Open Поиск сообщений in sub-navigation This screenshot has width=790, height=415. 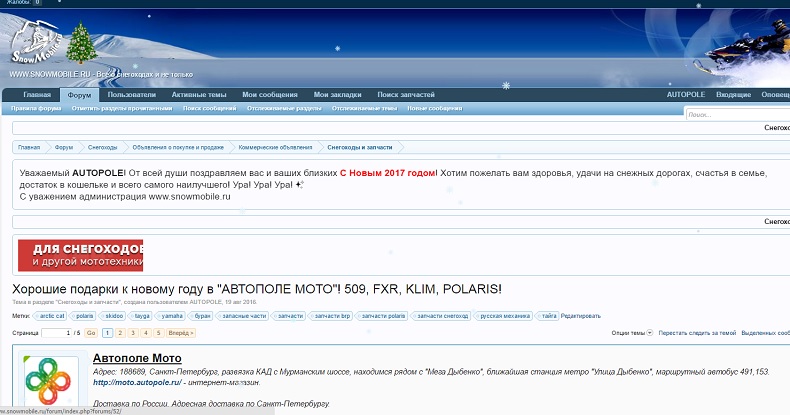pyautogui.click(x=210, y=108)
